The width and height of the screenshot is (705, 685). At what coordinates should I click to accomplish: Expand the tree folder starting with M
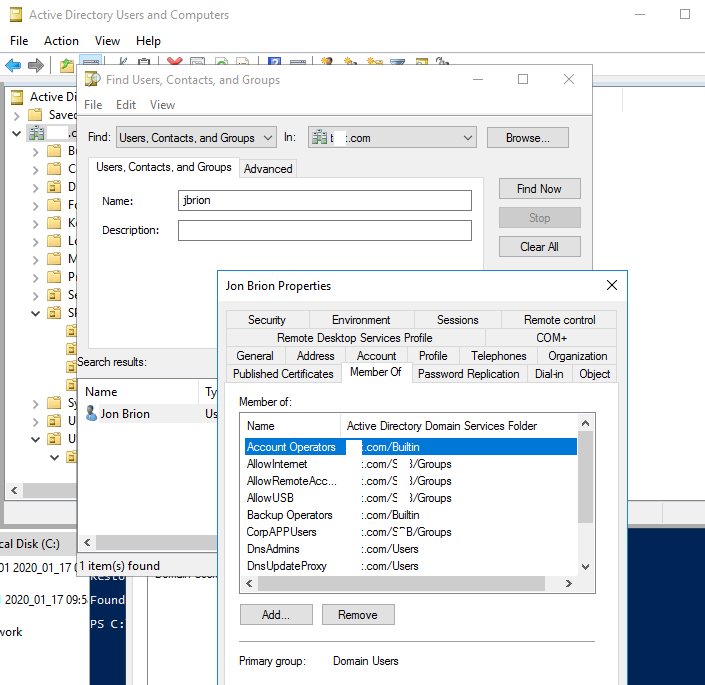[x=36, y=260]
